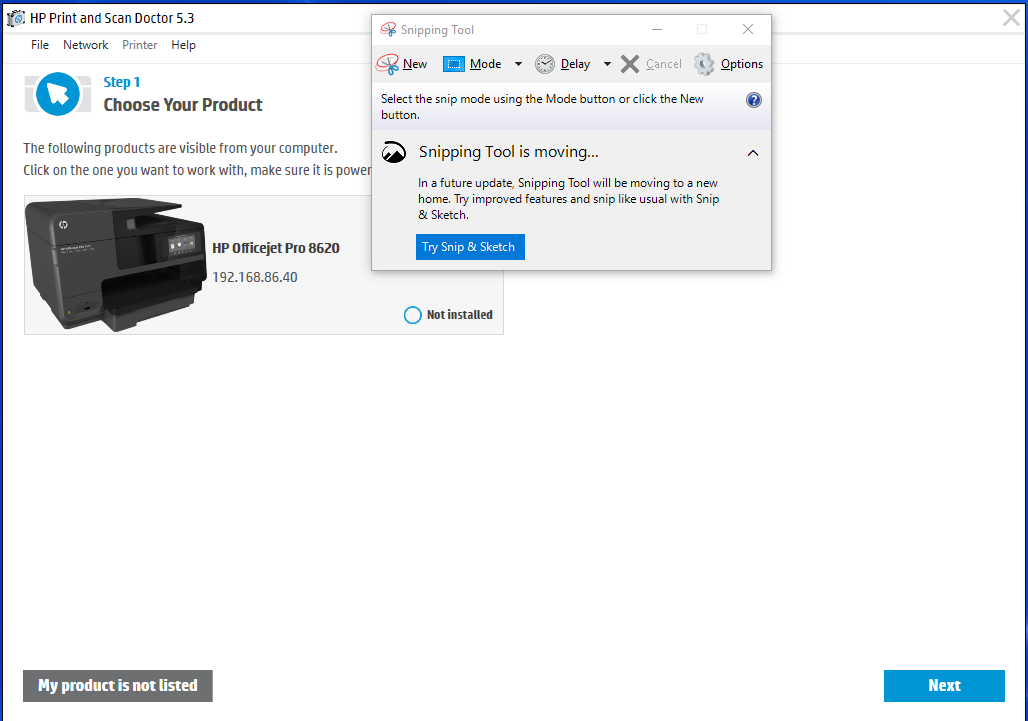Click Try Snip & Sketch button

click(x=470, y=247)
